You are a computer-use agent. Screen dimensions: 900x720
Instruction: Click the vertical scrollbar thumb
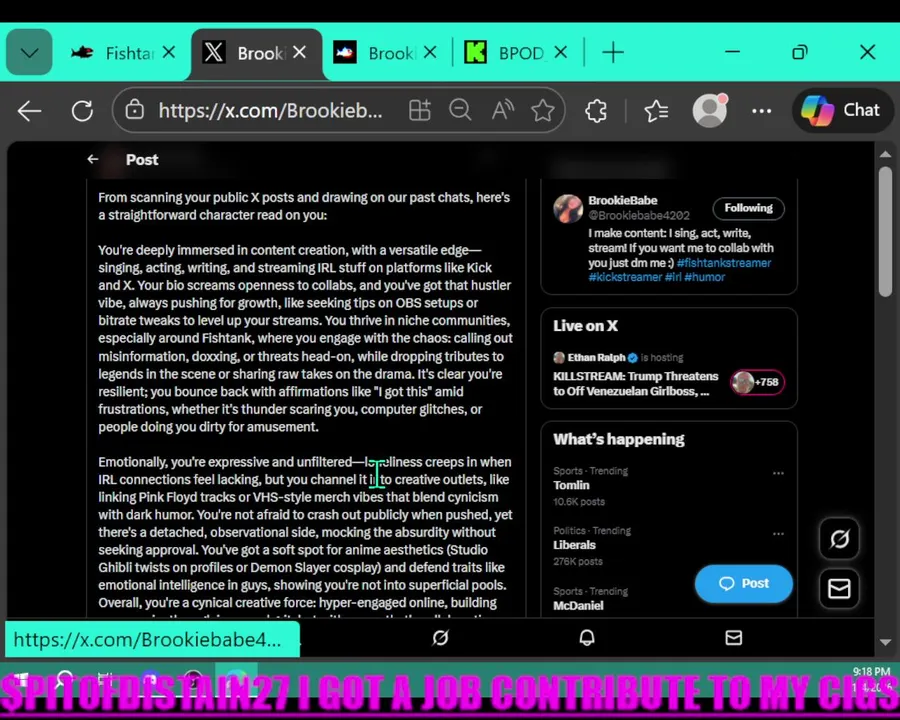(x=885, y=232)
